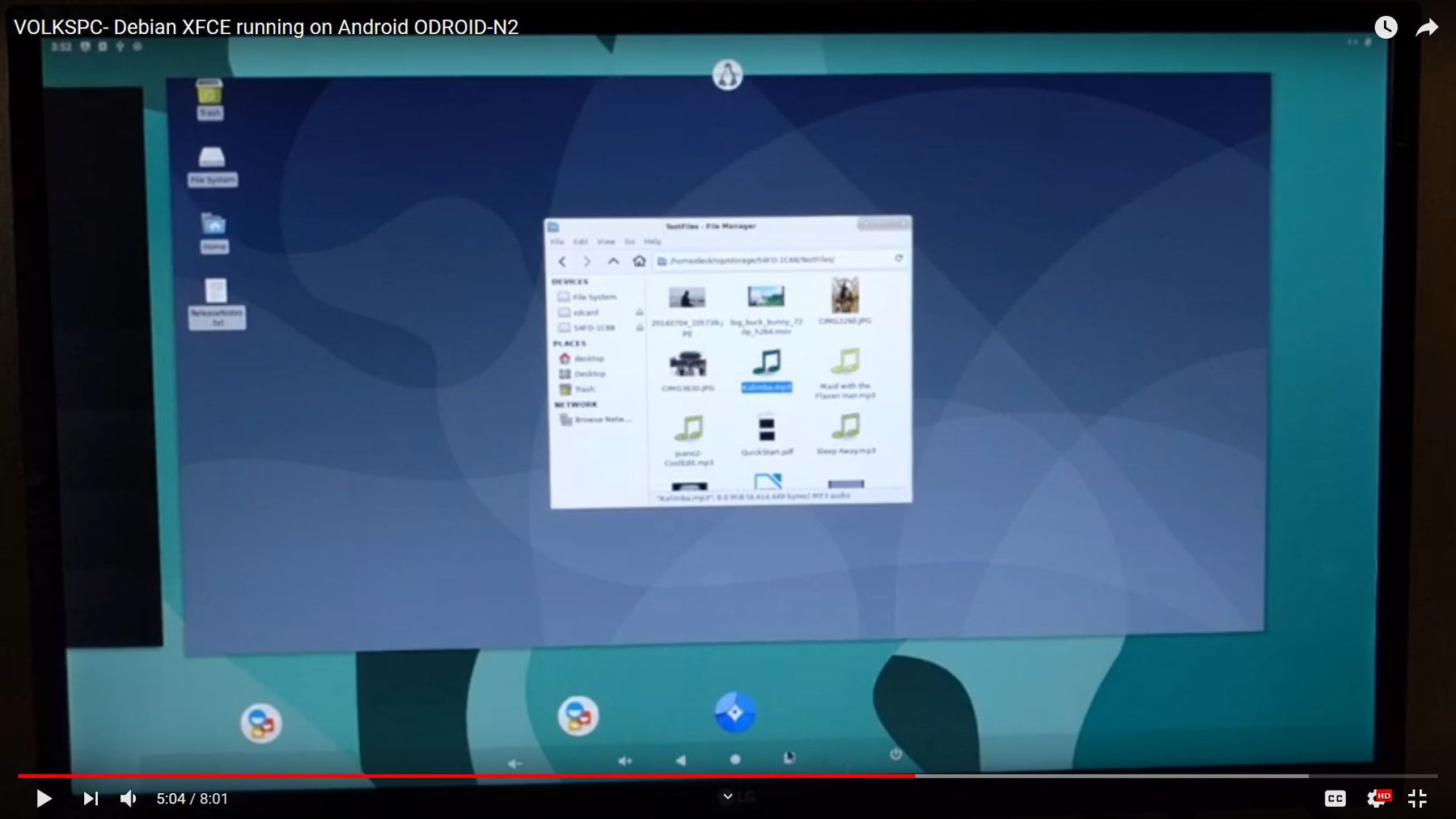The width and height of the screenshot is (1456, 819).
Task: Open the Help menu in the file manager
Action: (653, 242)
